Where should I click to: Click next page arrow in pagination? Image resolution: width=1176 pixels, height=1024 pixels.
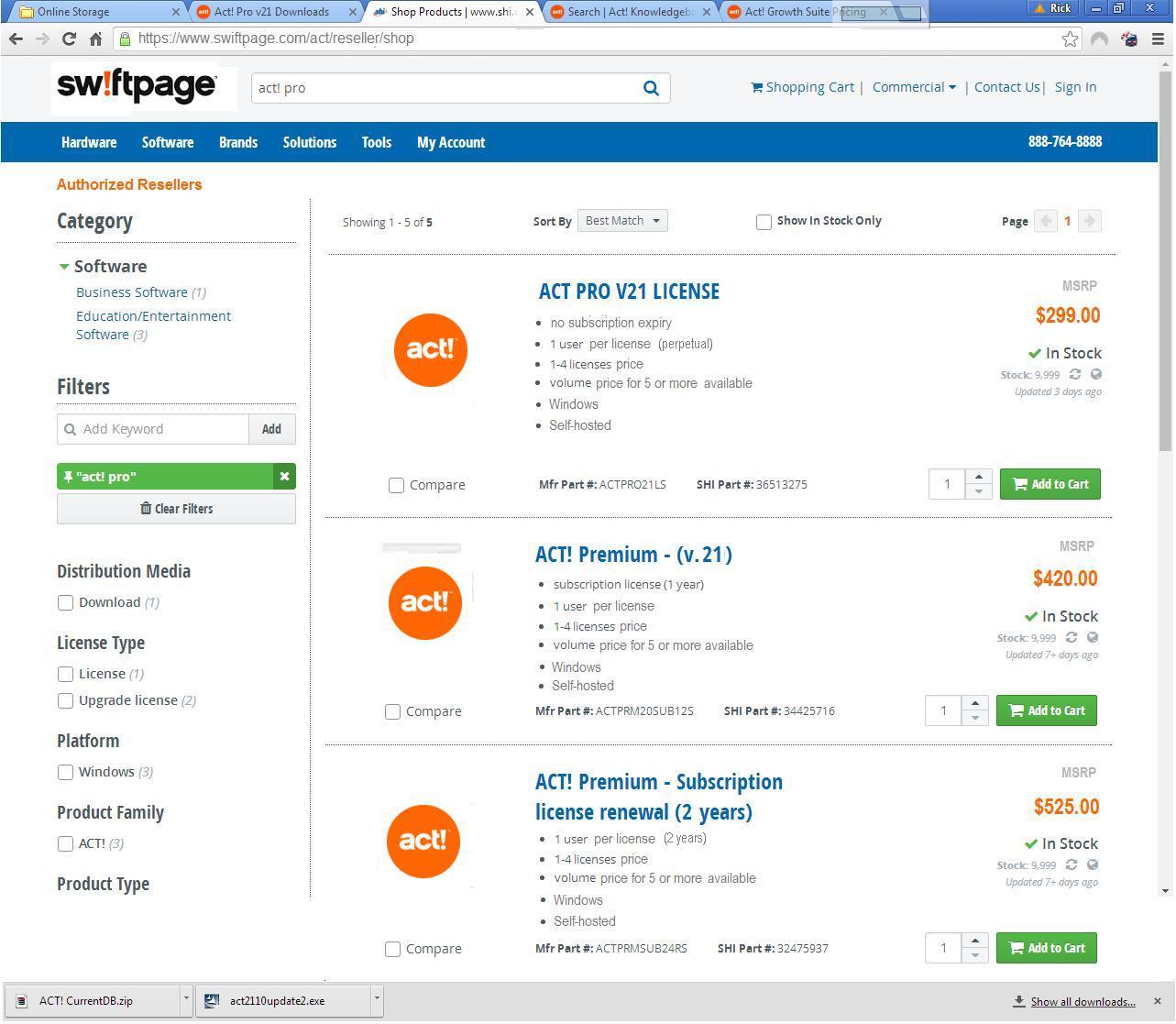tap(1090, 221)
